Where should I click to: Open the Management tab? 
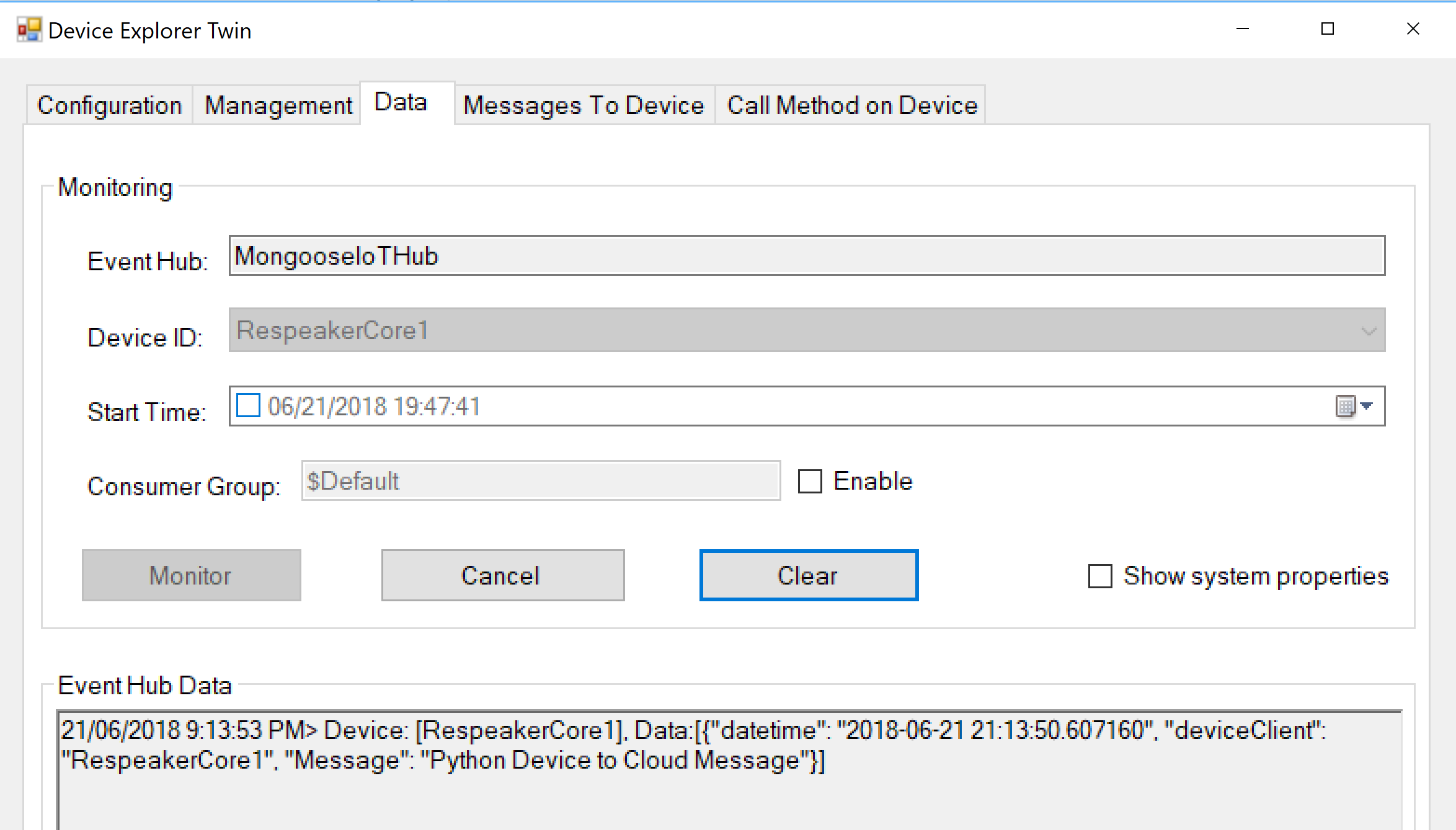[278, 105]
